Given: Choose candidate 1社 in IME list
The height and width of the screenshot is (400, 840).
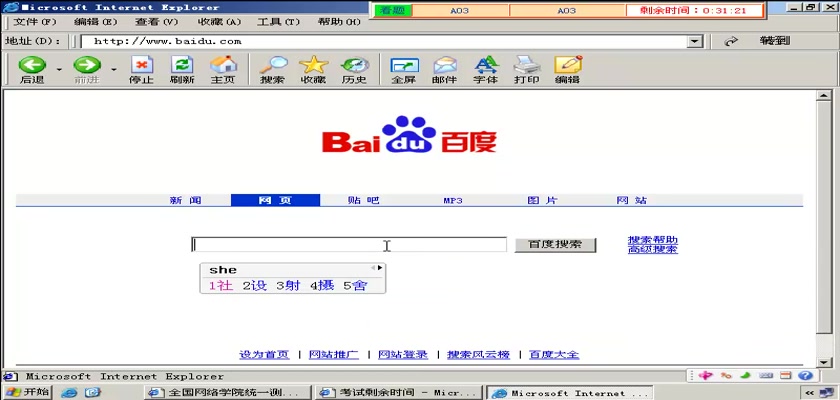Looking at the screenshot, I should pos(221,285).
